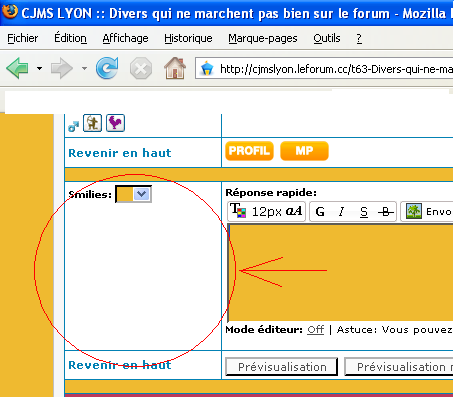Click the green Back arrow button
Viewport: 454px width, 397px height.
[17, 68]
